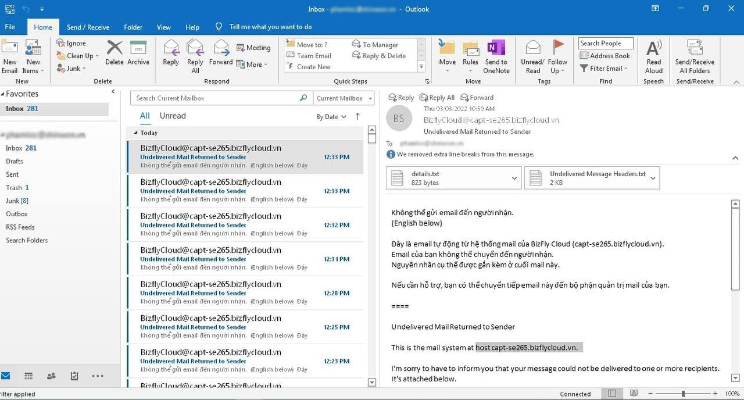The image size is (744, 400).
Task: Adjust the zoom slider in status bar
Action: click(683, 394)
